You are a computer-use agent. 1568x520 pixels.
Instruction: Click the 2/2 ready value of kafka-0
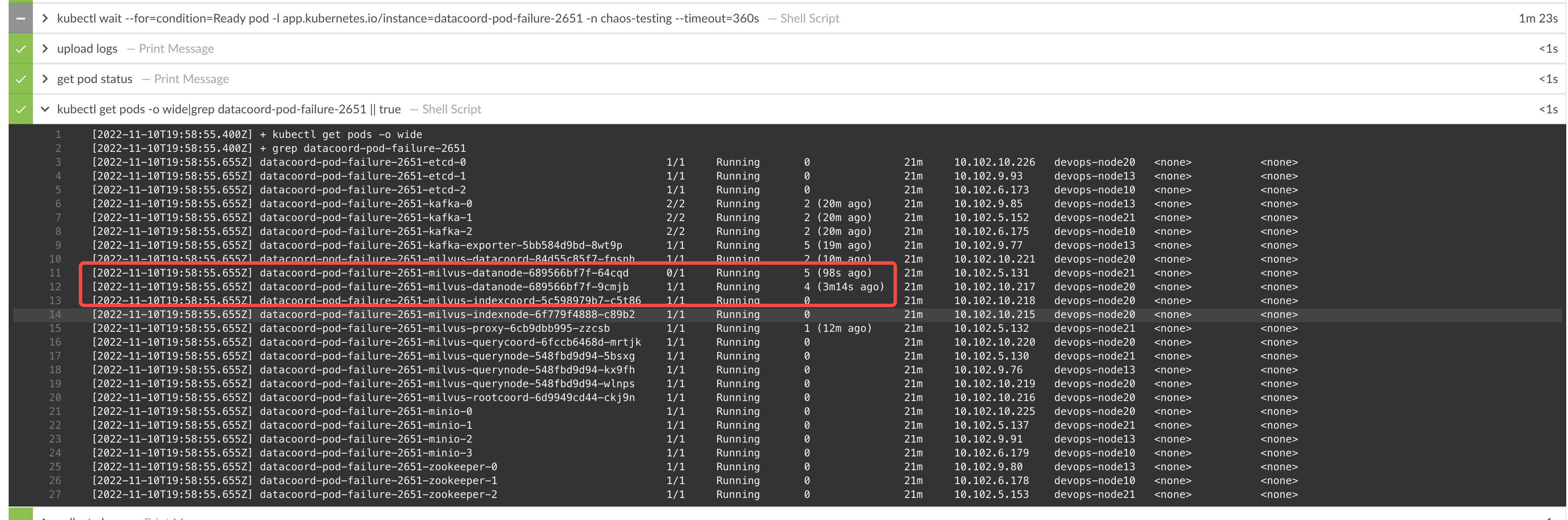[676, 204]
